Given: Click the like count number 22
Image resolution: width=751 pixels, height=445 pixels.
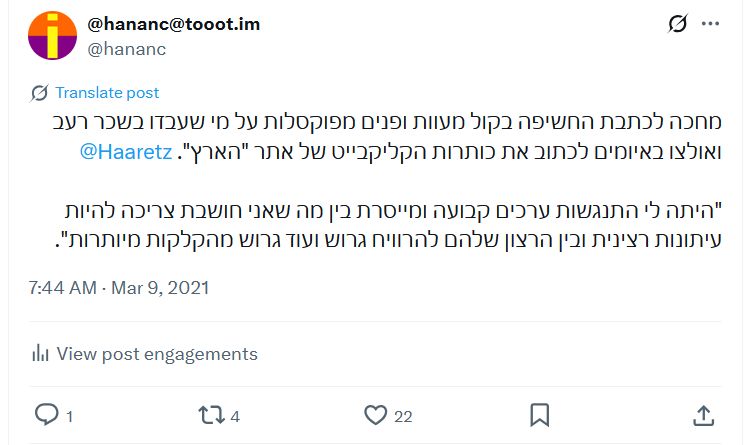Looking at the screenshot, I should [403, 415].
